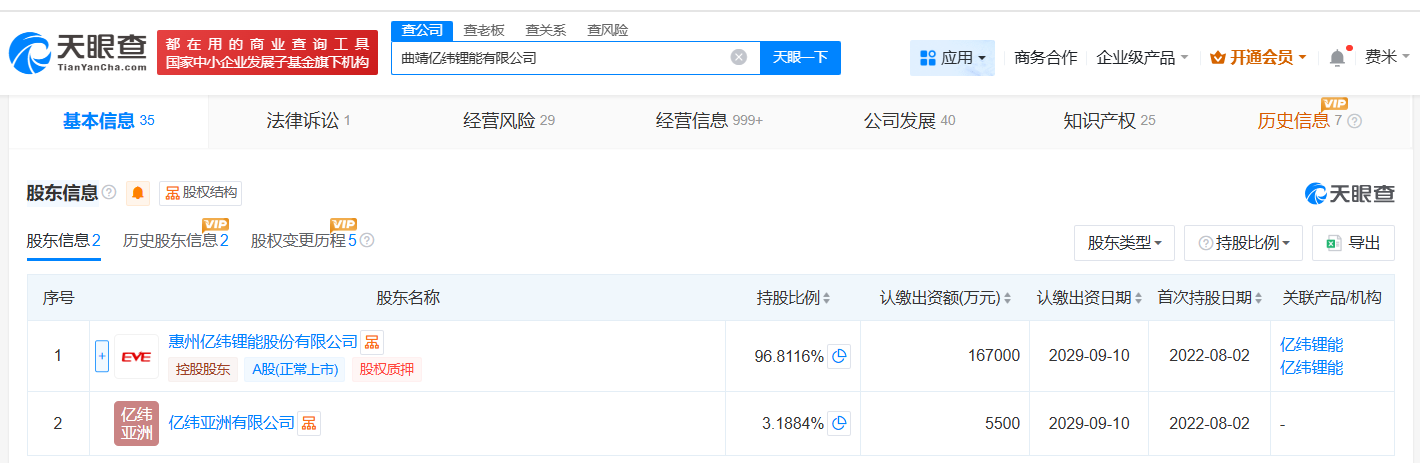
Task: Open the 开通会员 dropdown
Action: [1258, 57]
